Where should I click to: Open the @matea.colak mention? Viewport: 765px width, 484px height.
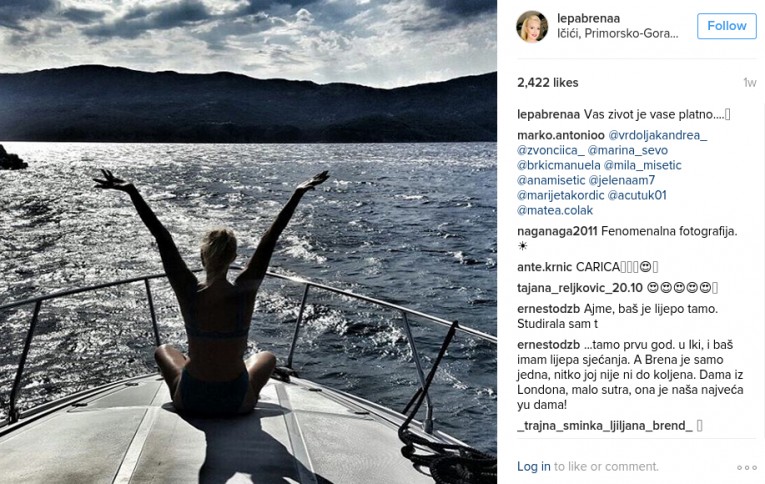555,211
